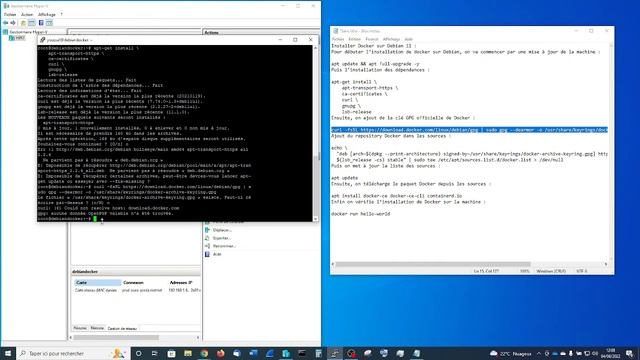Switch to the Mémoire tab

click(97, 328)
